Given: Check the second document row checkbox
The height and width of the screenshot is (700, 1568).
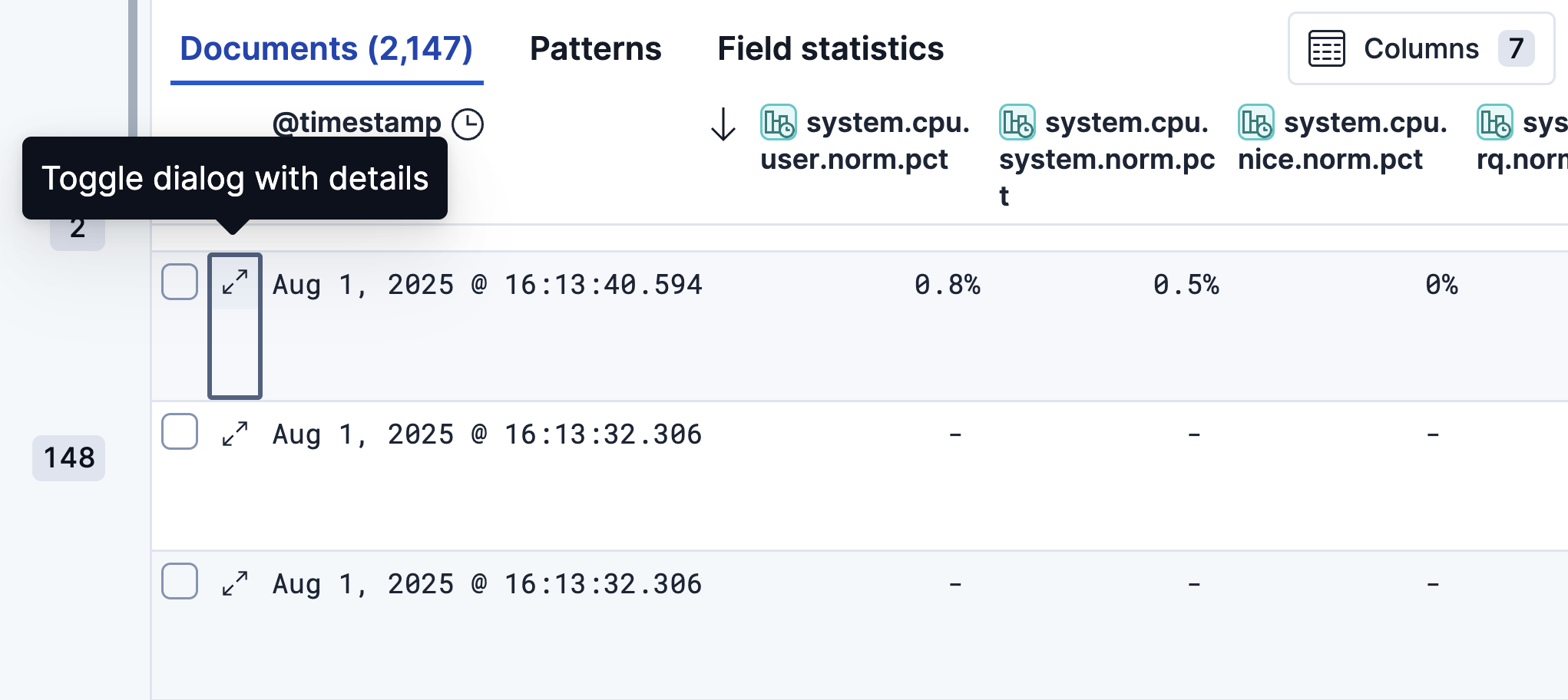Looking at the screenshot, I should point(179,432).
